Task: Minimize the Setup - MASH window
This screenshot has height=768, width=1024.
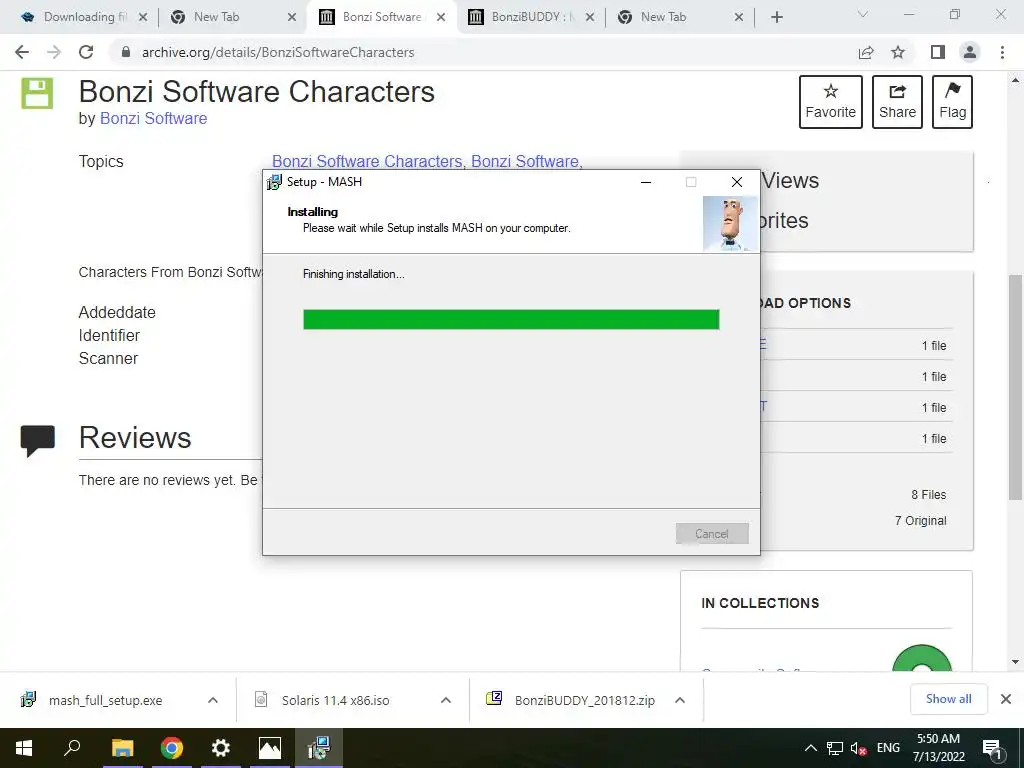Action: 646,182
